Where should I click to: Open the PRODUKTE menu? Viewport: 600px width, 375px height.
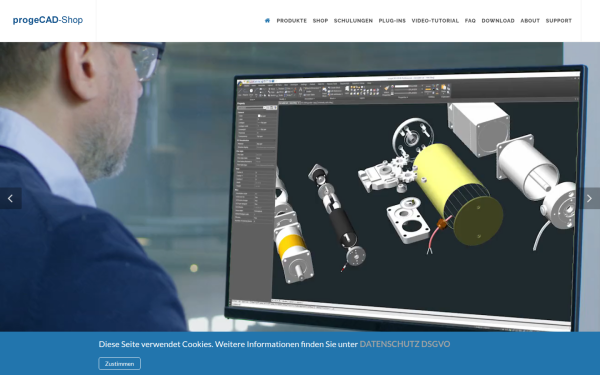(292, 21)
